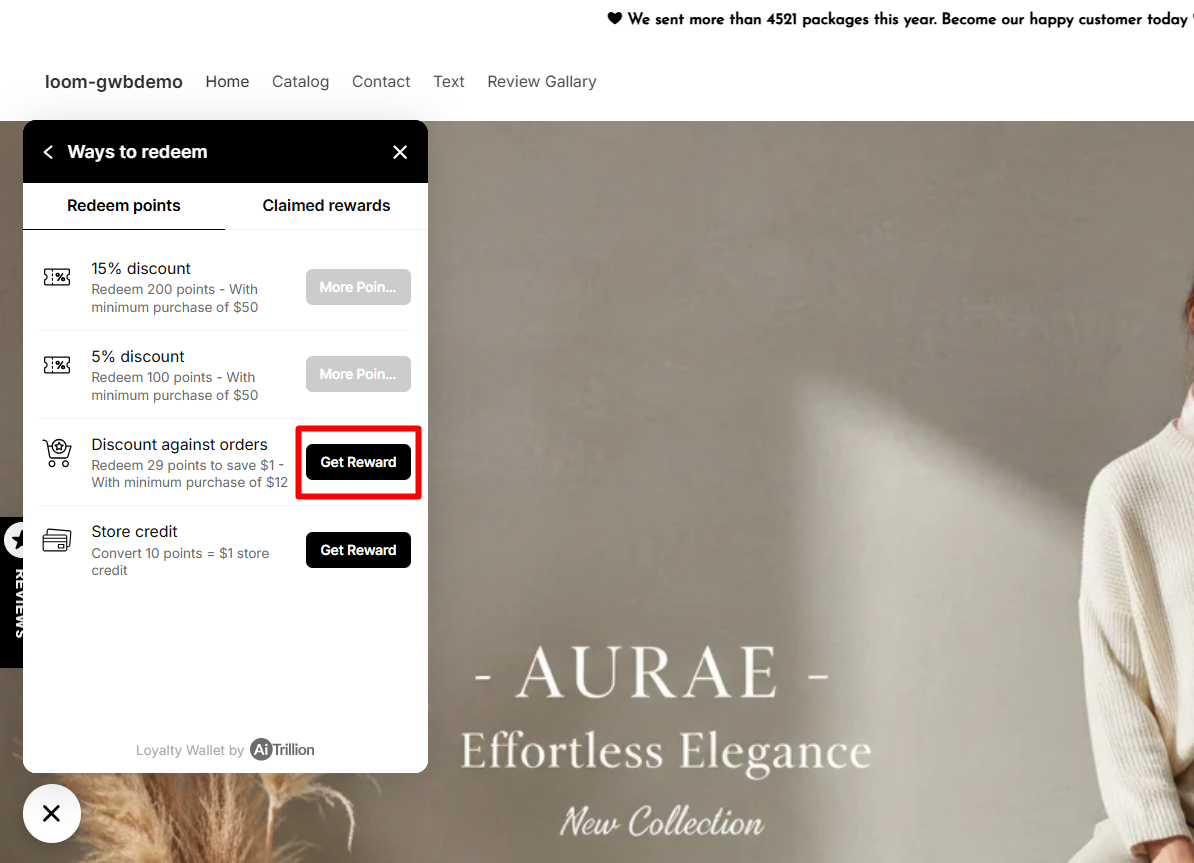Image resolution: width=1194 pixels, height=863 pixels.
Task: Open the Reviews side tab star icon
Action: pos(15,539)
